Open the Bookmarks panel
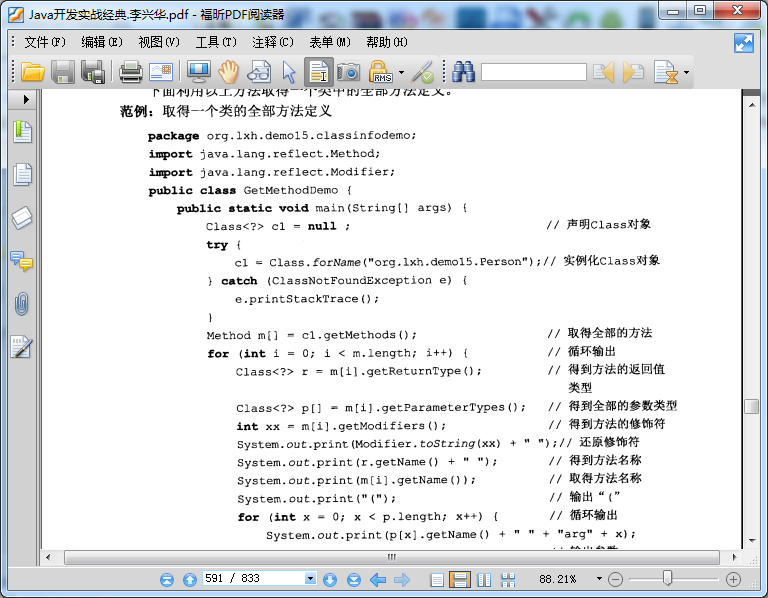 tap(23, 132)
